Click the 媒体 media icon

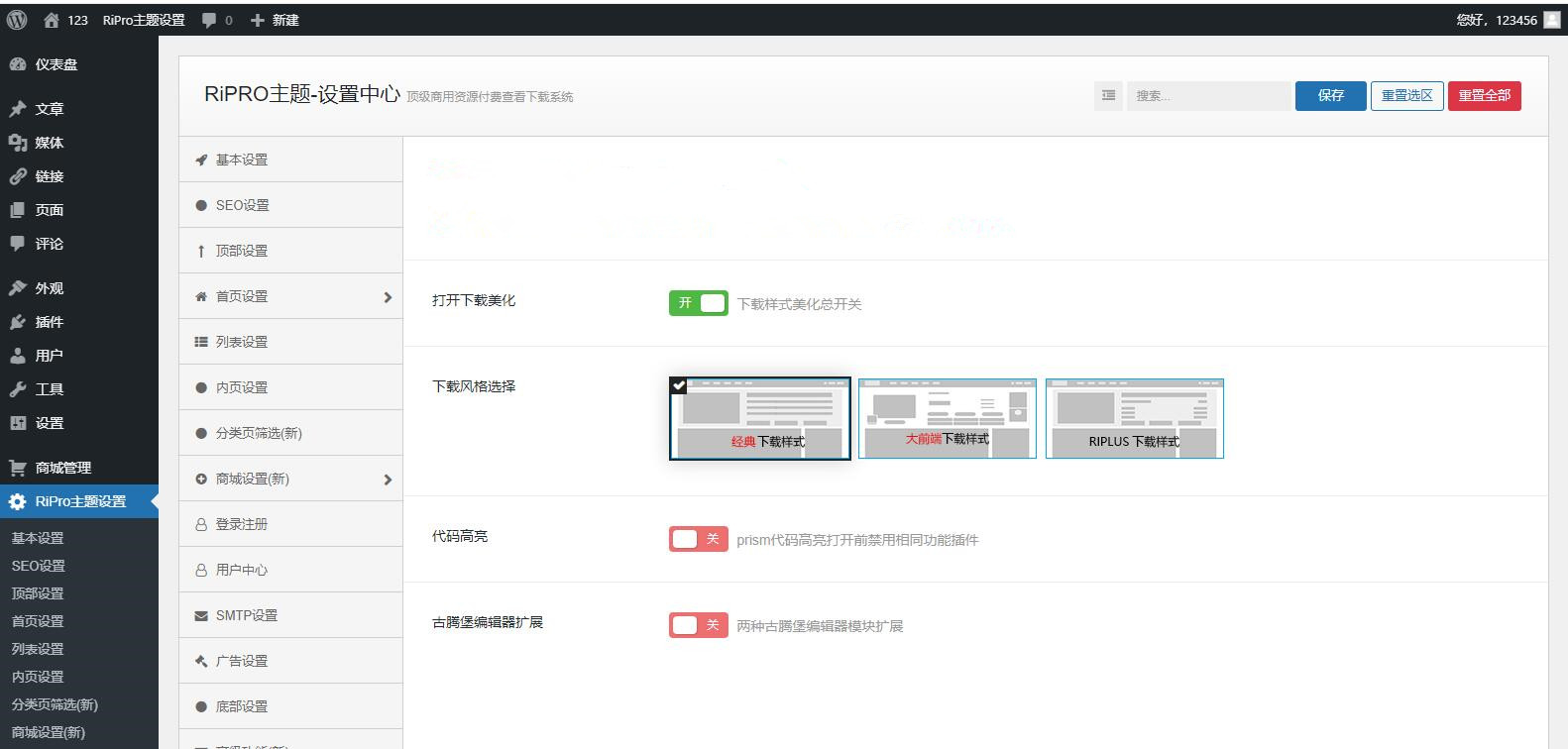click(x=18, y=143)
